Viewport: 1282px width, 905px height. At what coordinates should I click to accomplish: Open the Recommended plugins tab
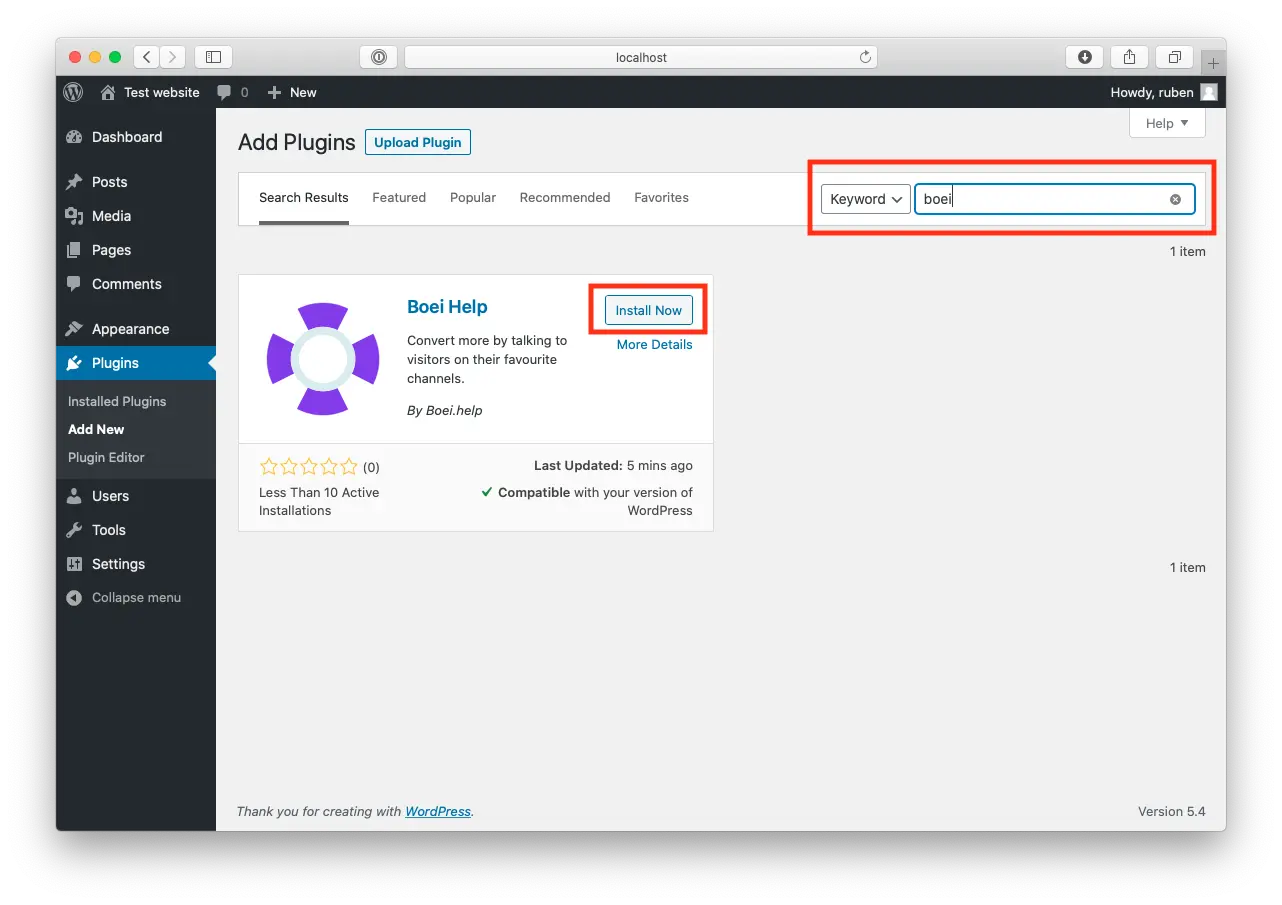564,197
